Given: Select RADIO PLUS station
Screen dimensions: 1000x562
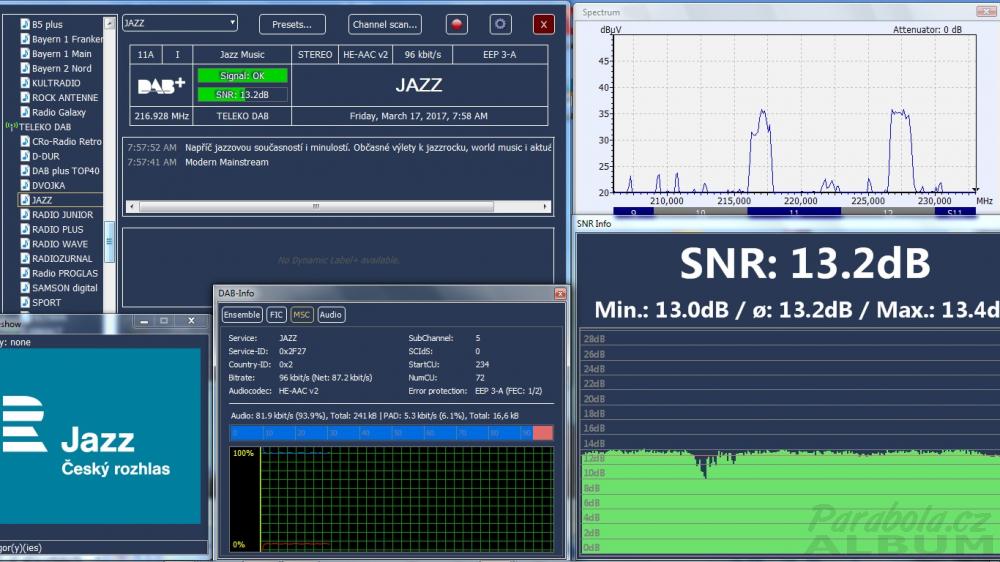Looking at the screenshot, I should point(57,230).
